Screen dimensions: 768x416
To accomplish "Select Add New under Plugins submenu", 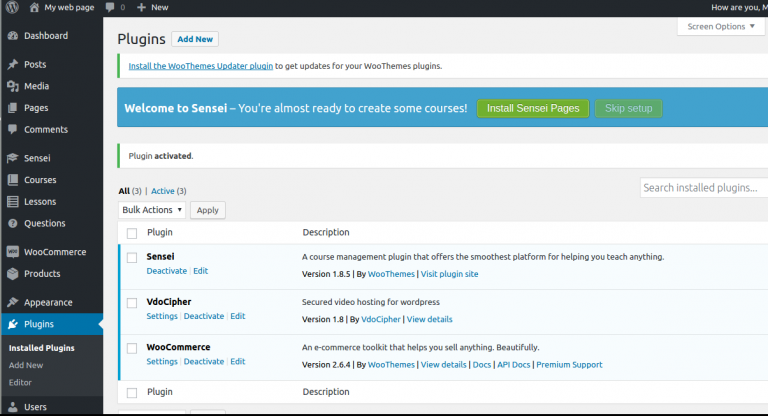I will [x=26, y=365].
